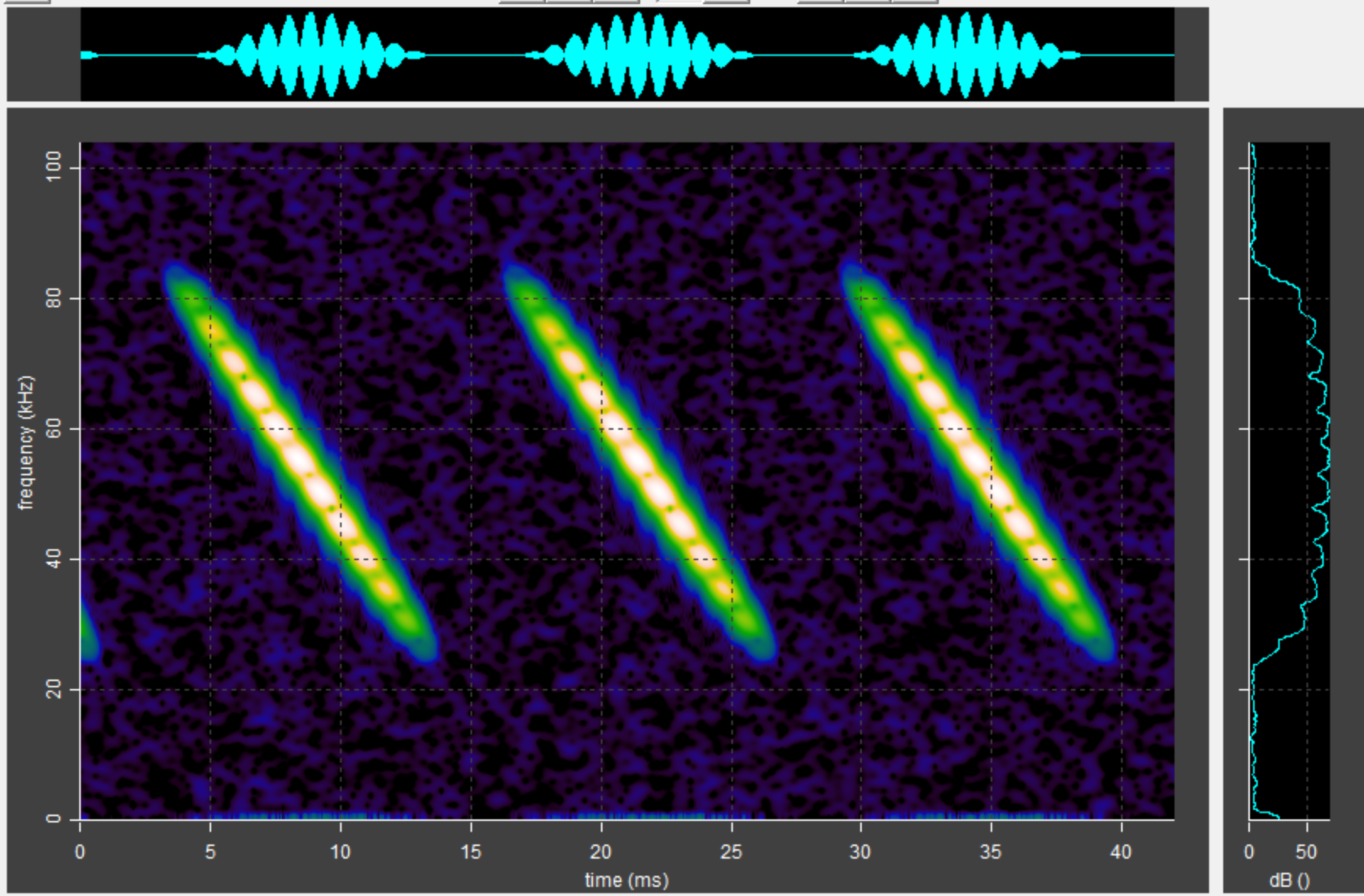Click the third pulse in the waveform panel
Image resolution: width=1364 pixels, height=896 pixels.
(x=967, y=55)
